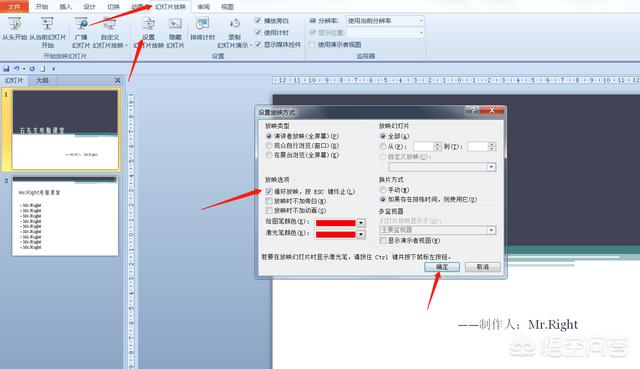The width and height of the screenshot is (640, 369).
Task: Click redo icon in quick access toolbar
Action: tap(32, 69)
